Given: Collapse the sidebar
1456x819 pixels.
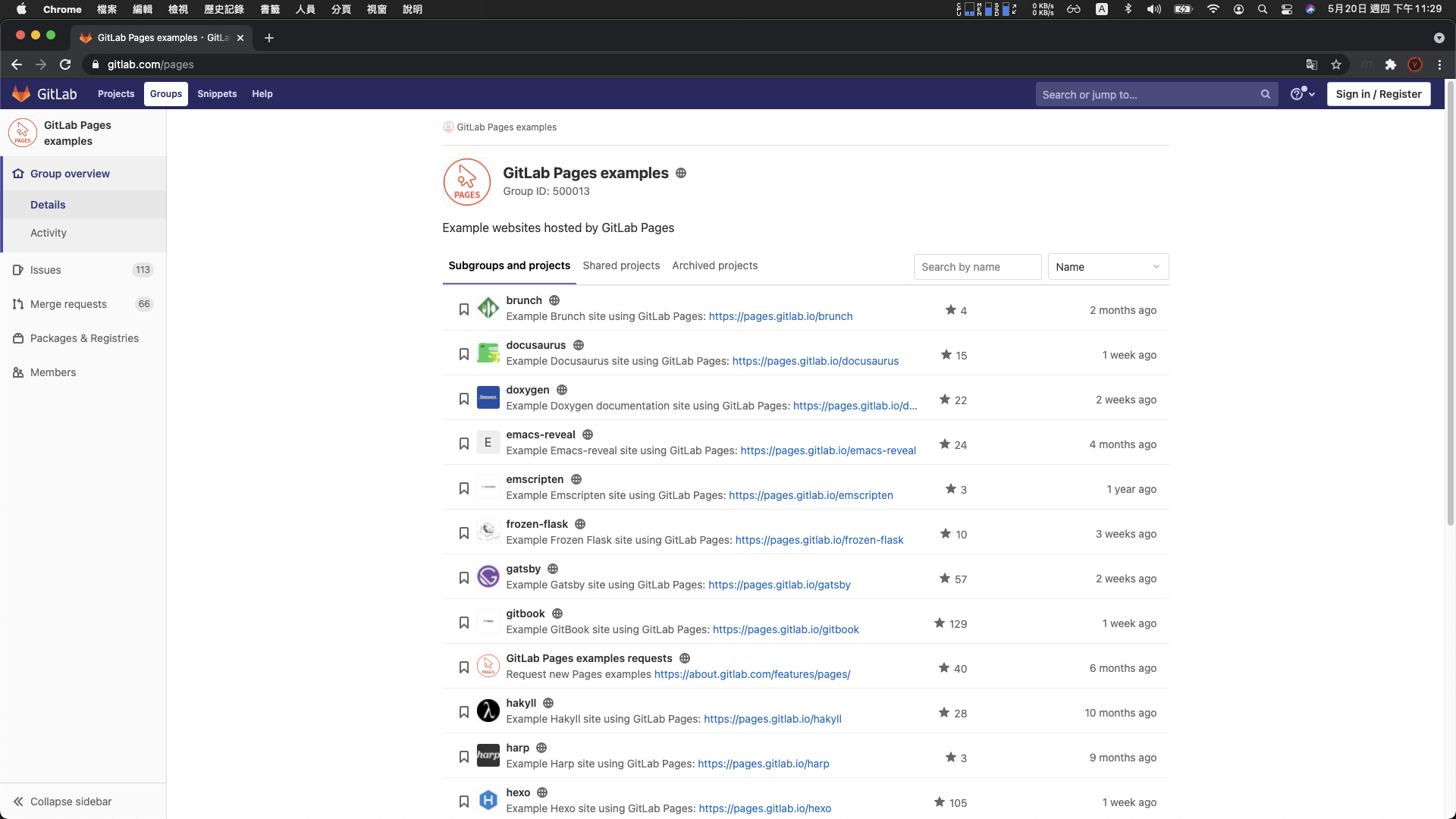Looking at the screenshot, I should point(62,802).
